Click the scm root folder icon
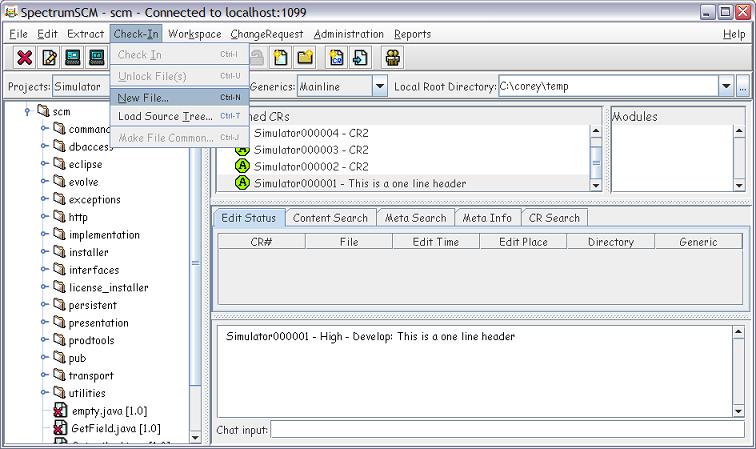 pyautogui.click(x=43, y=111)
